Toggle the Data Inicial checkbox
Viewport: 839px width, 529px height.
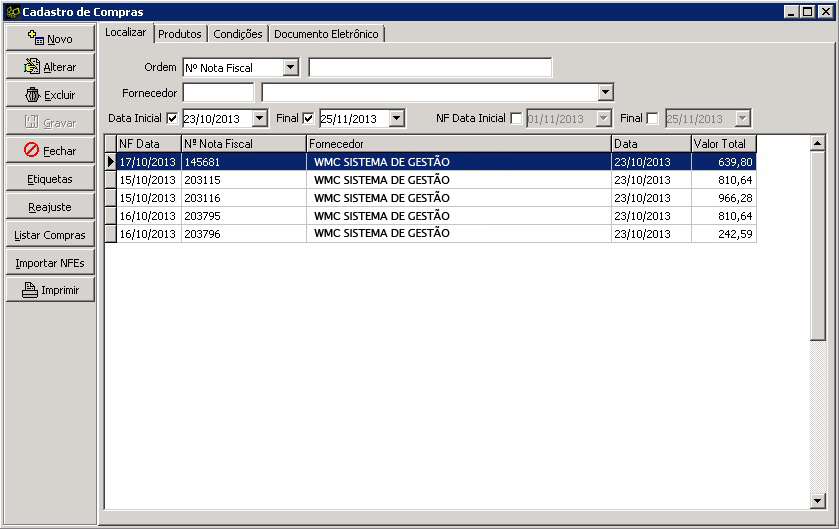click(x=172, y=118)
